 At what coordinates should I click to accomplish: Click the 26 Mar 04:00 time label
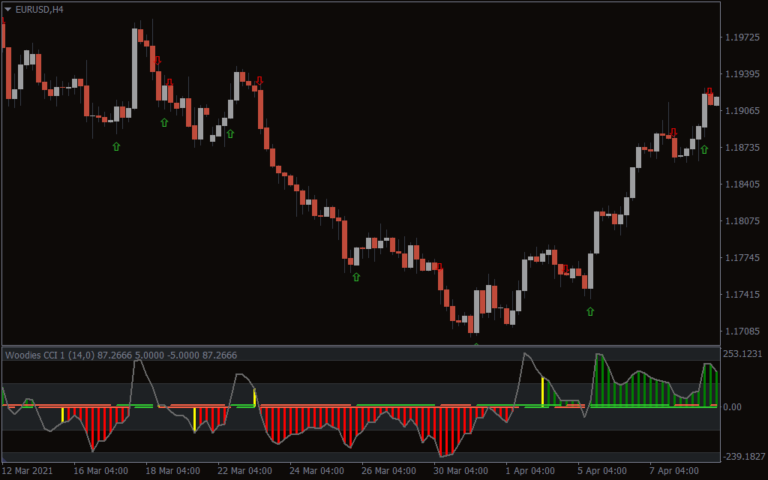[x=389, y=471]
